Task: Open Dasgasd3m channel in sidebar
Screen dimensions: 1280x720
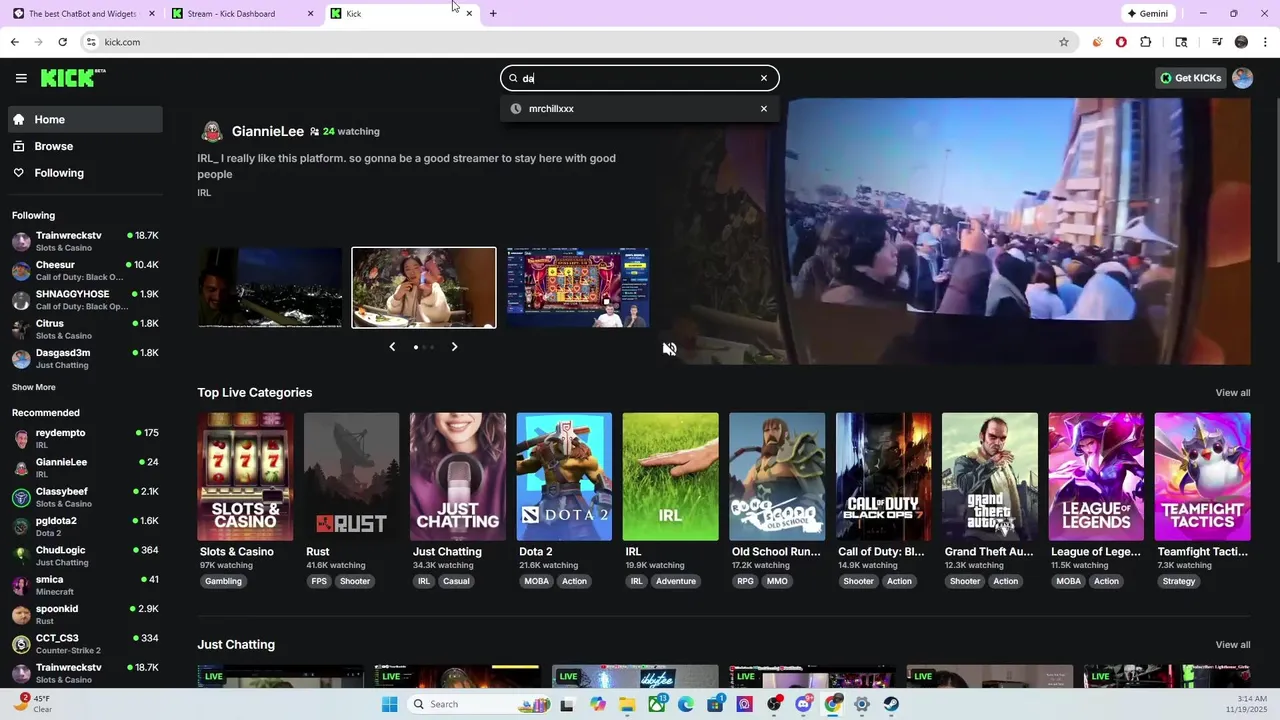Action: (x=85, y=358)
